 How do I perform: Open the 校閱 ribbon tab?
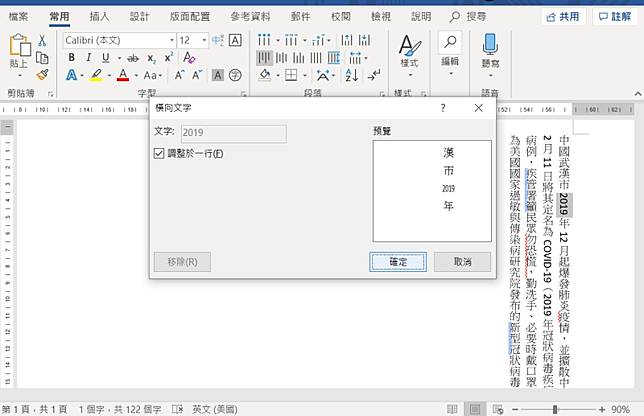(340, 16)
